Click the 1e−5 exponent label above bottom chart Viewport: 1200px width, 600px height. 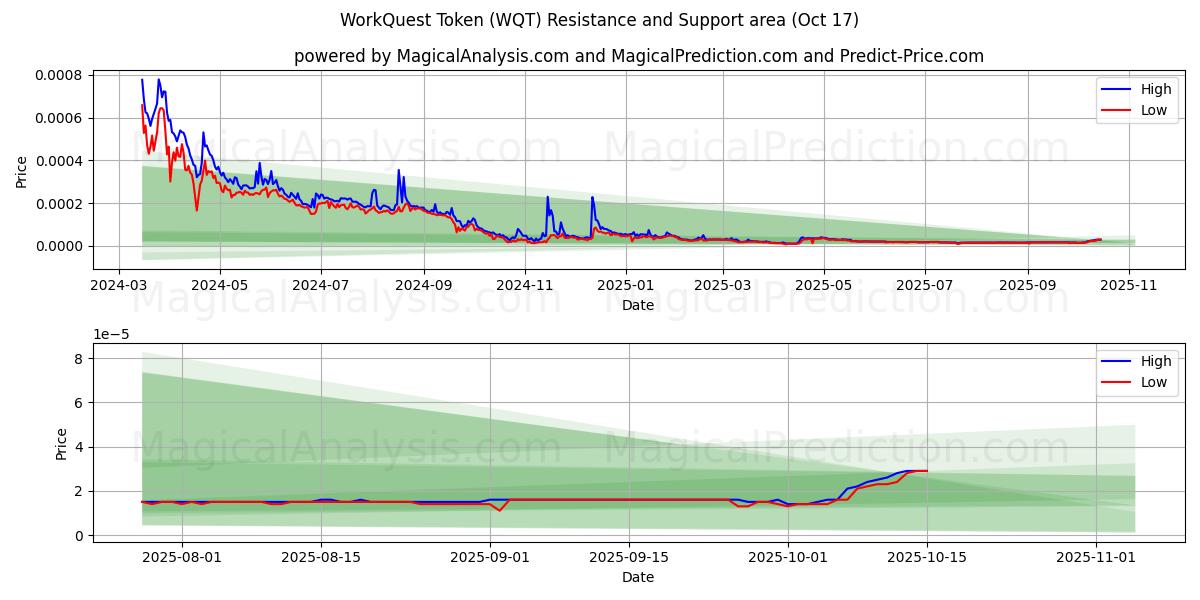pos(111,334)
